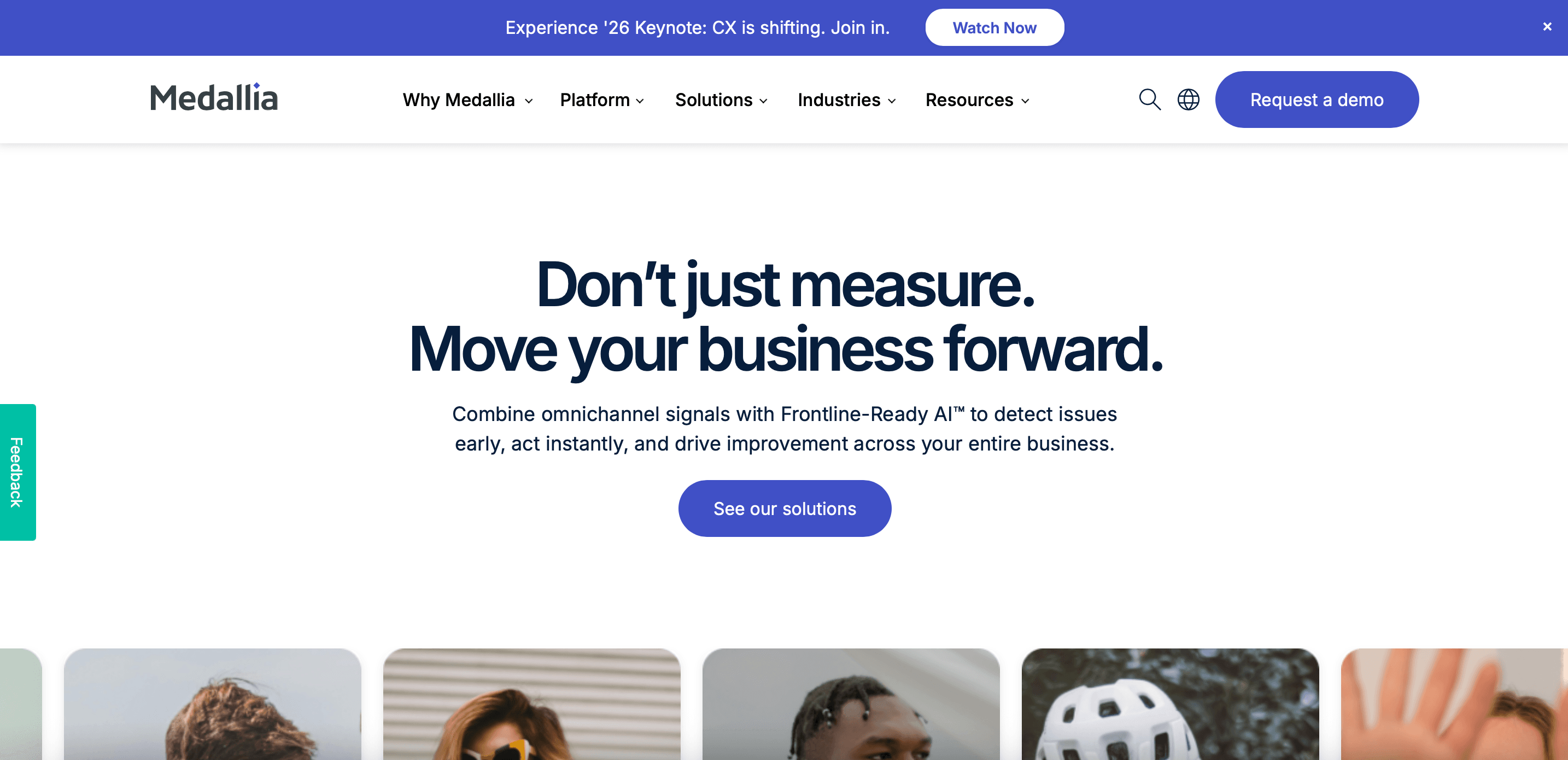The width and height of the screenshot is (1568, 760).
Task: Click the Request a demo button
Action: (x=1317, y=100)
